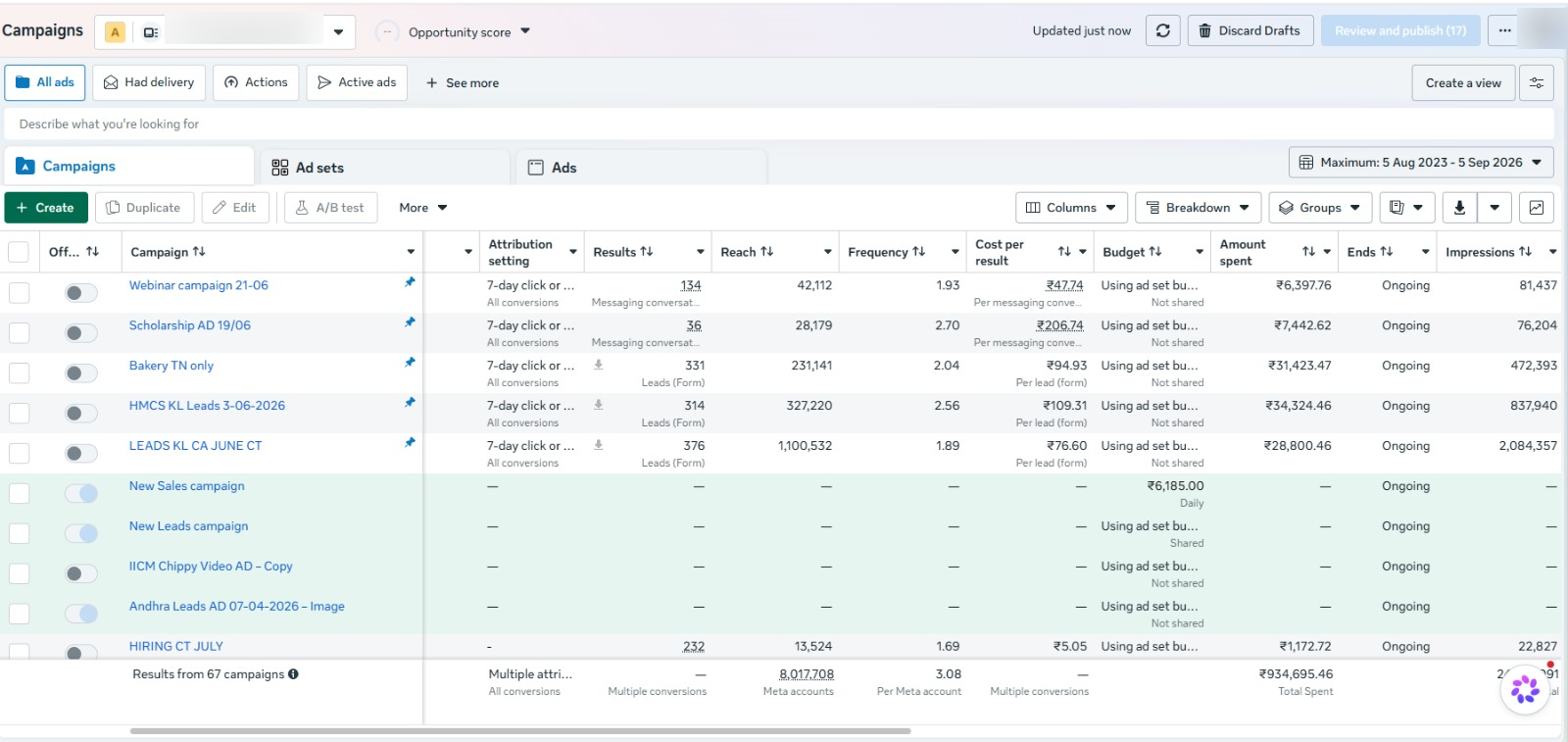The height and width of the screenshot is (742, 1568).
Task: Select the Had delivery filter tab
Action: (149, 82)
